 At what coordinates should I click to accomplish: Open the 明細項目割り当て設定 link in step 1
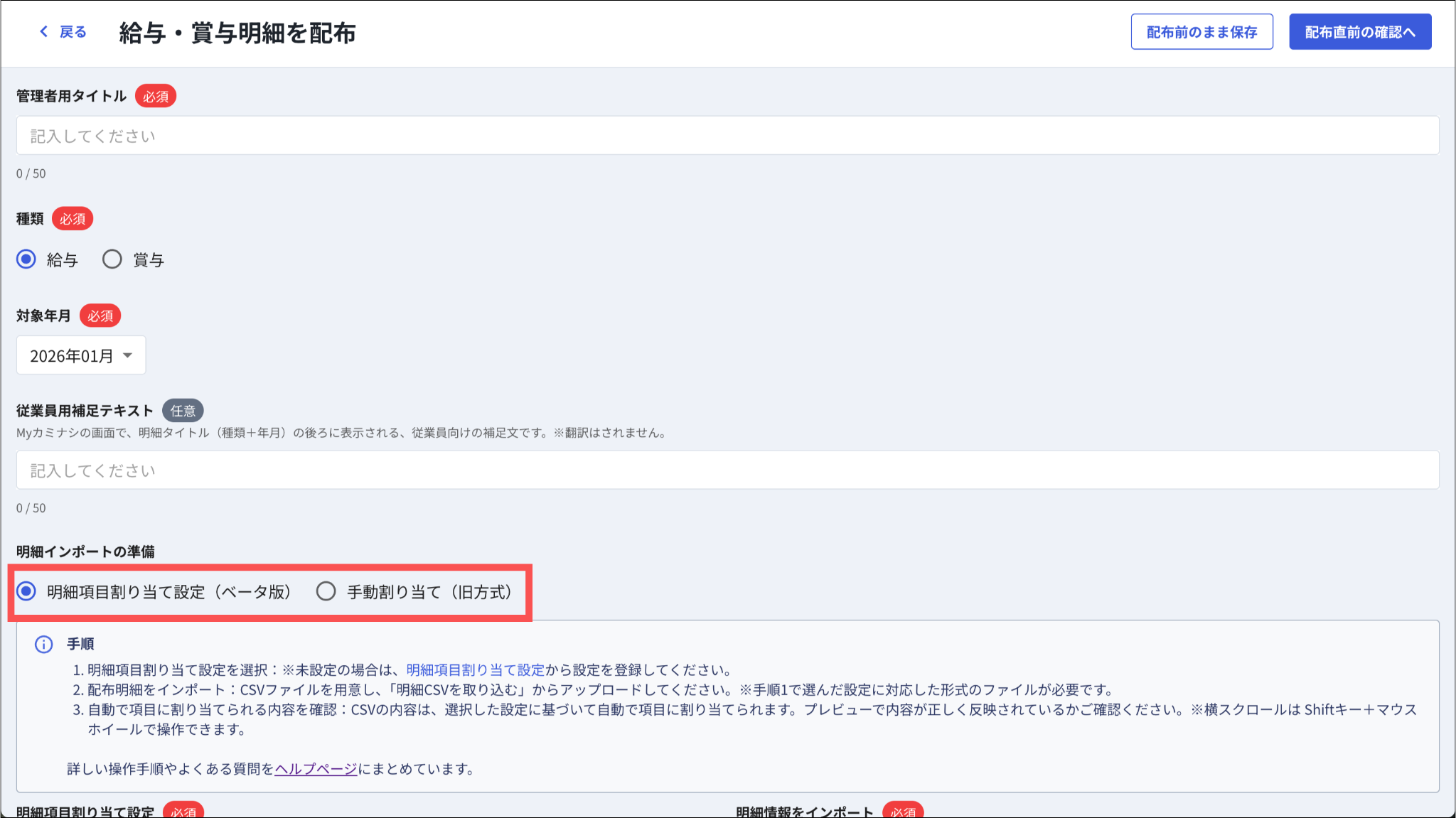[x=475, y=669]
